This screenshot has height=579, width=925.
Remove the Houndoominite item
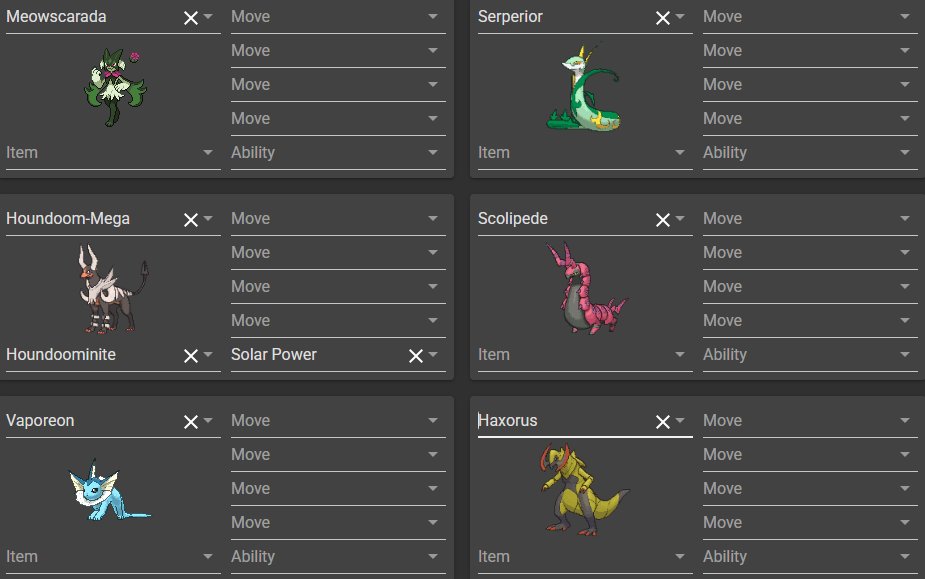point(191,355)
